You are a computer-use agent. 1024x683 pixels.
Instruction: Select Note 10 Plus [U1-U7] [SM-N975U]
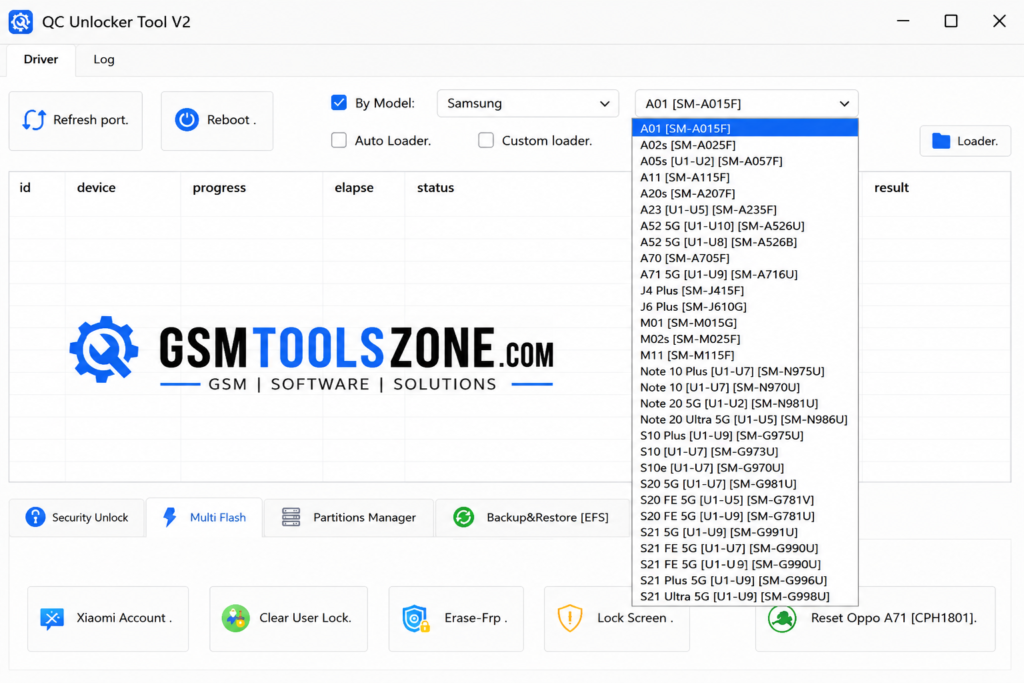(745, 371)
